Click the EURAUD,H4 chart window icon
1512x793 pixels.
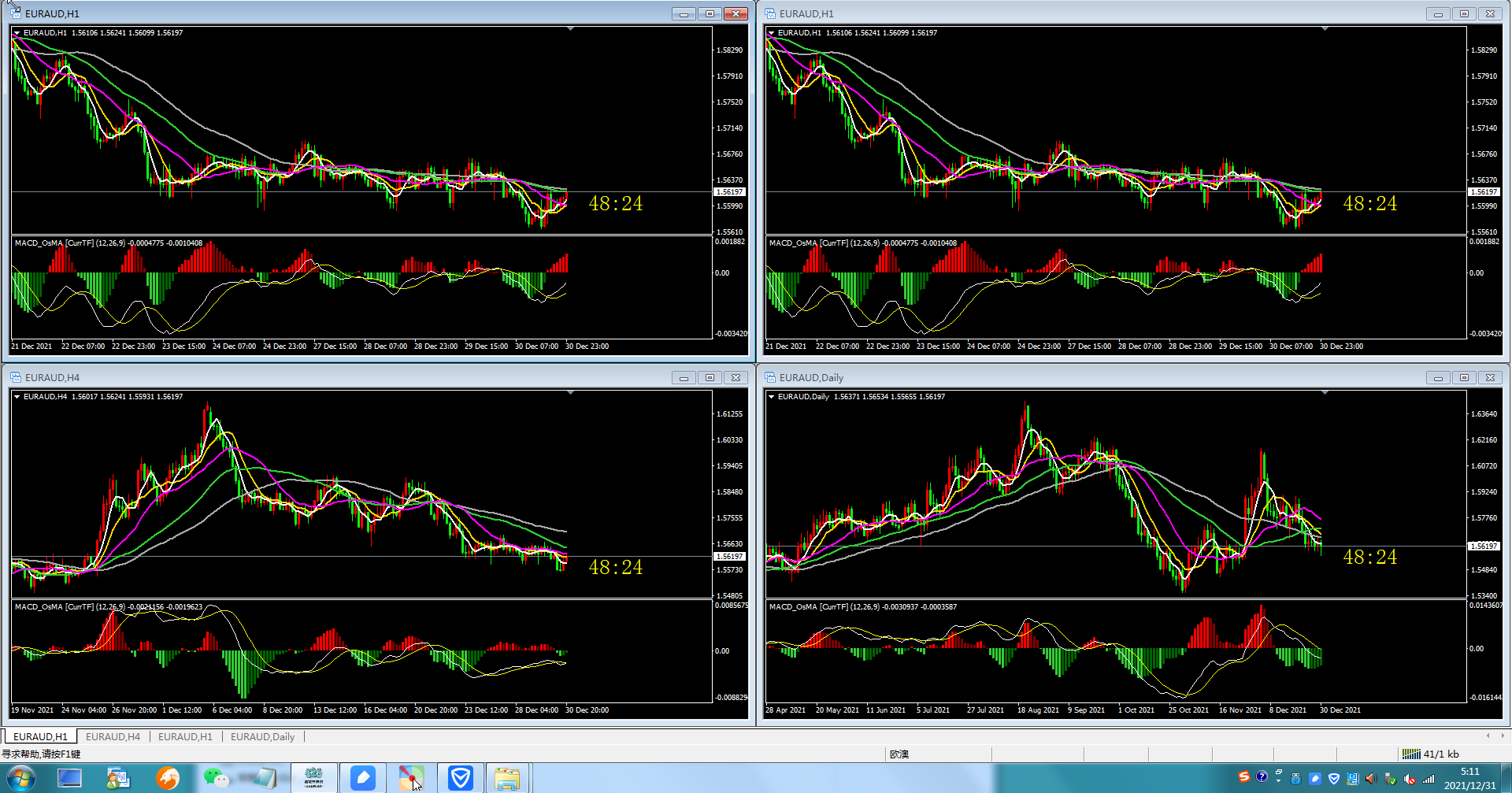(x=16, y=377)
